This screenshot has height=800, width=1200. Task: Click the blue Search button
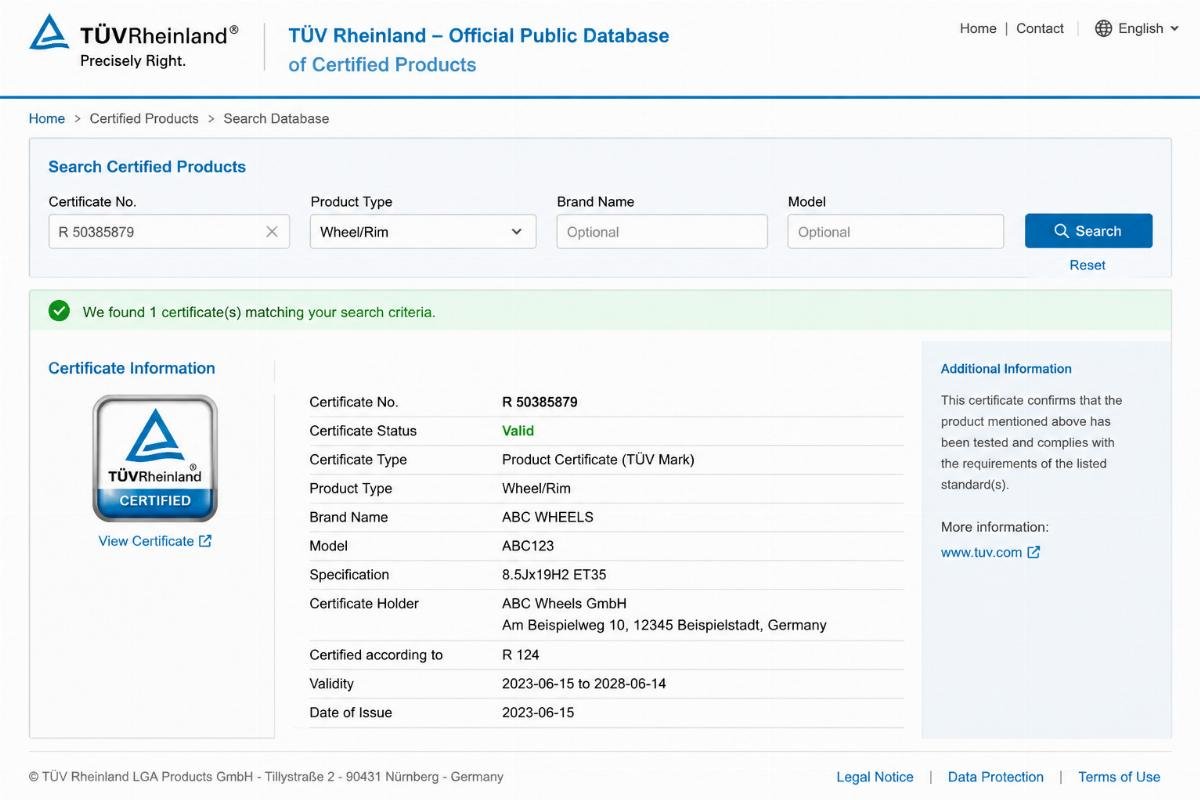pos(1089,231)
